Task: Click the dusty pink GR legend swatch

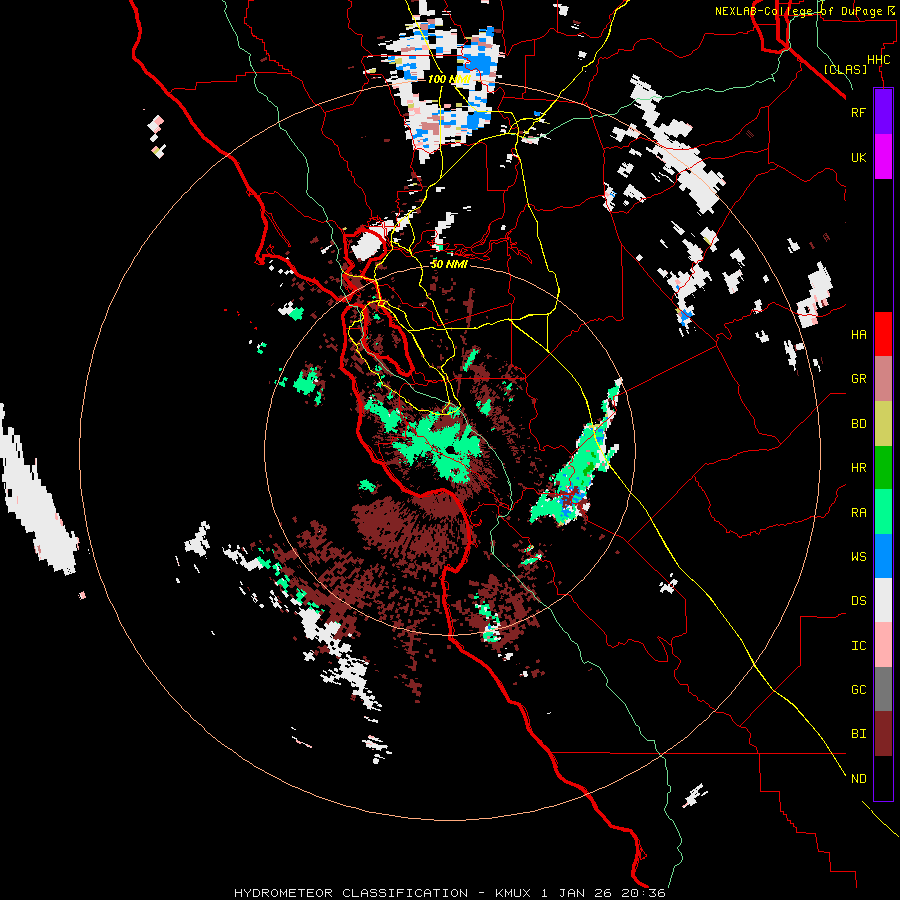Action: click(883, 378)
